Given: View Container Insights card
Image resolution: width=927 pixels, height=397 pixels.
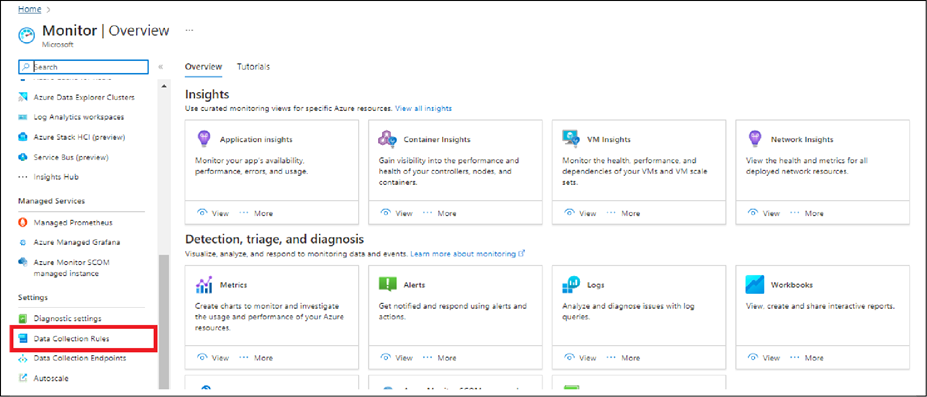Looking at the screenshot, I should point(396,213).
